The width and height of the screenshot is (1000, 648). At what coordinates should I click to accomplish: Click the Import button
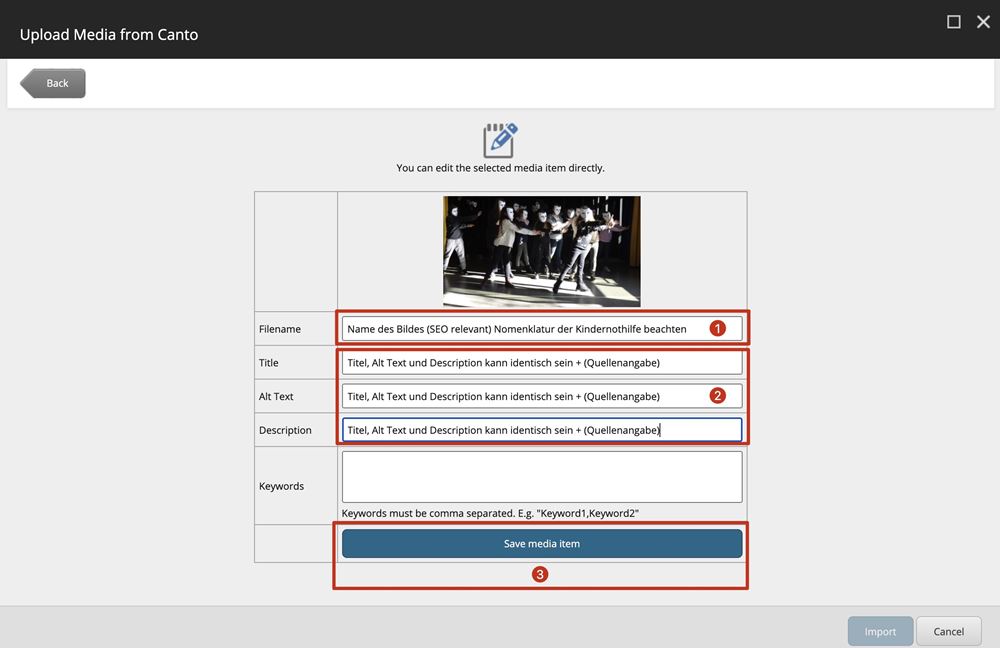point(880,631)
